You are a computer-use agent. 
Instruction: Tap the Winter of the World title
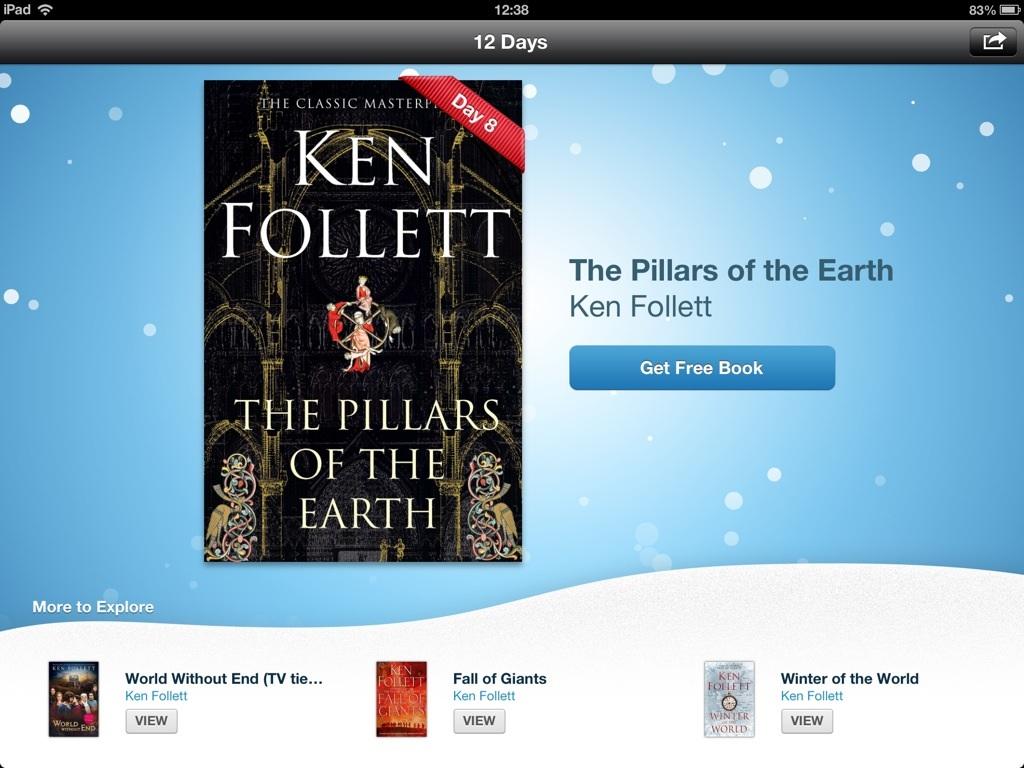[x=850, y=679]
